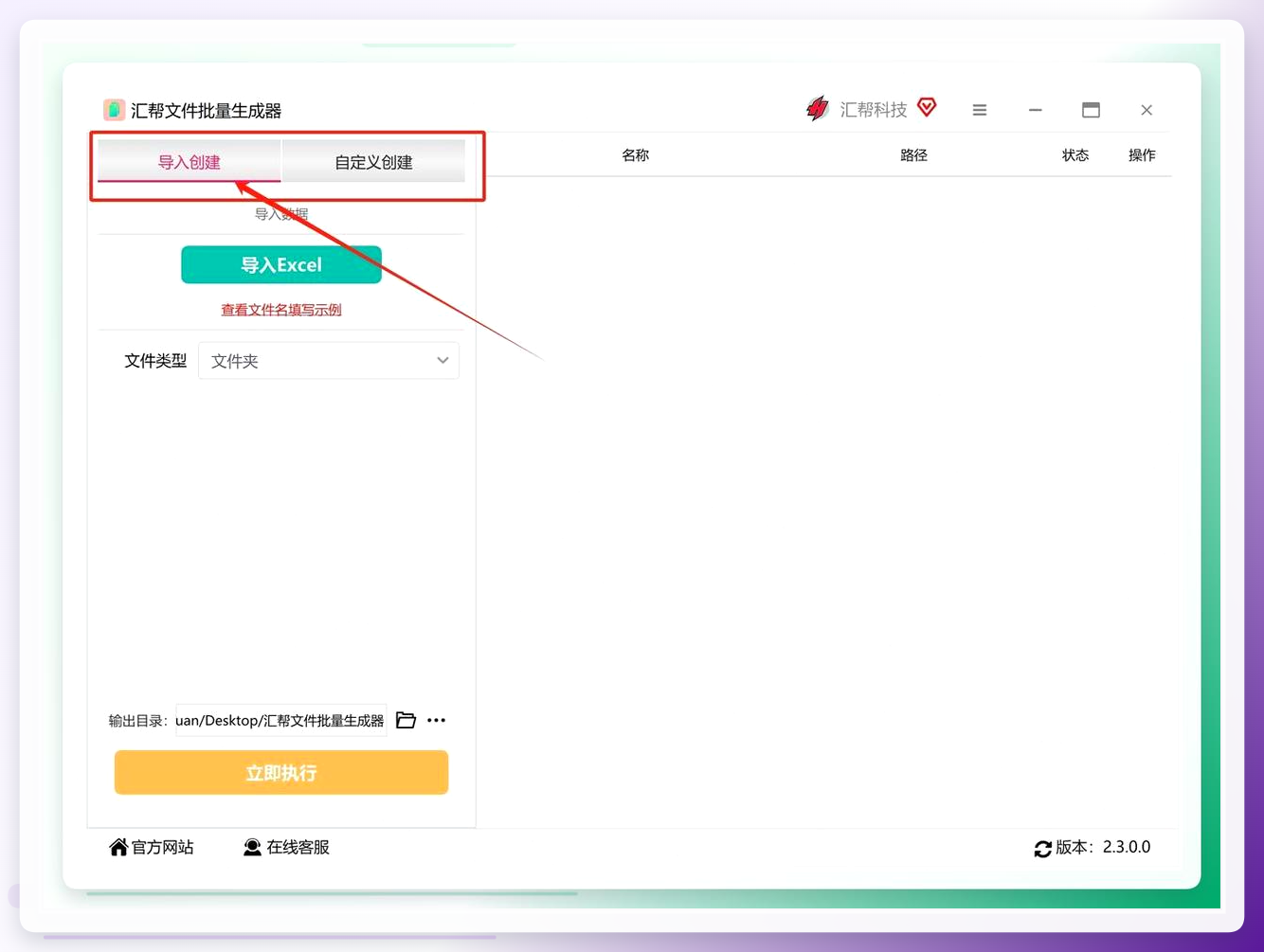Click the red VIP diamond icon
1264x952 pixels.
tap(927, 107)
